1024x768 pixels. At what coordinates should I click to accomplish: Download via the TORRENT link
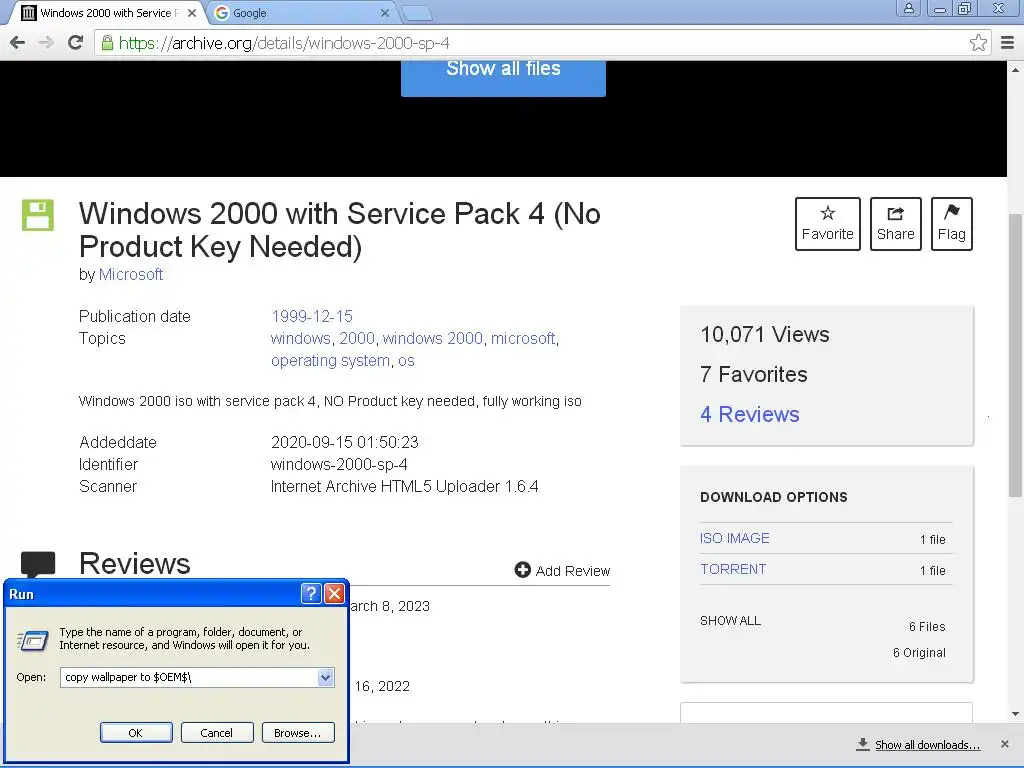pyautogui.click(x=733, y=569)
